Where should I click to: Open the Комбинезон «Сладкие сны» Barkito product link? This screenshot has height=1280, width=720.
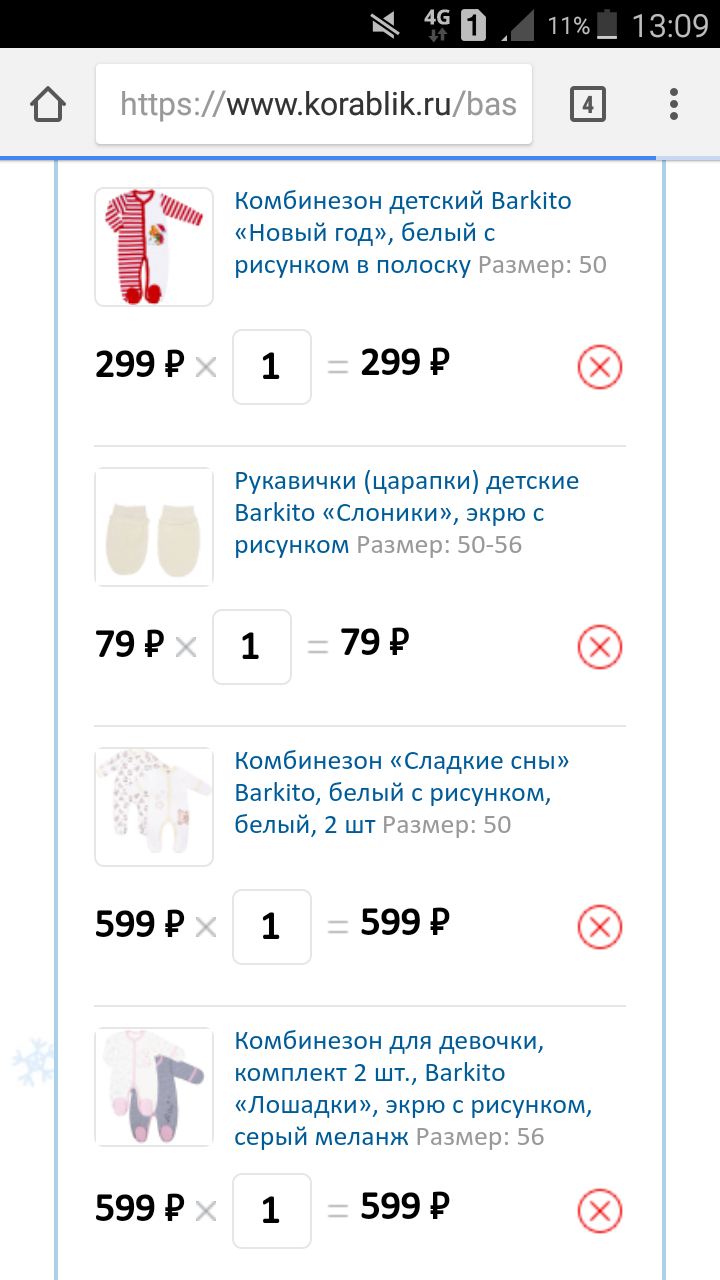pyautogui.click(x=402, y=793)
